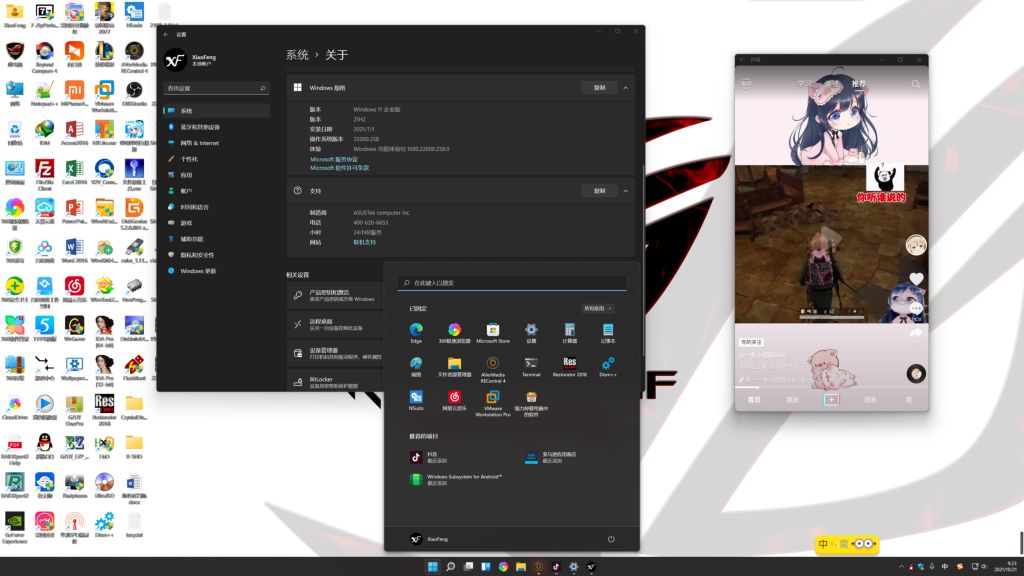
Task: Expand 所有应用 list in Start menu
Action: 597,309
